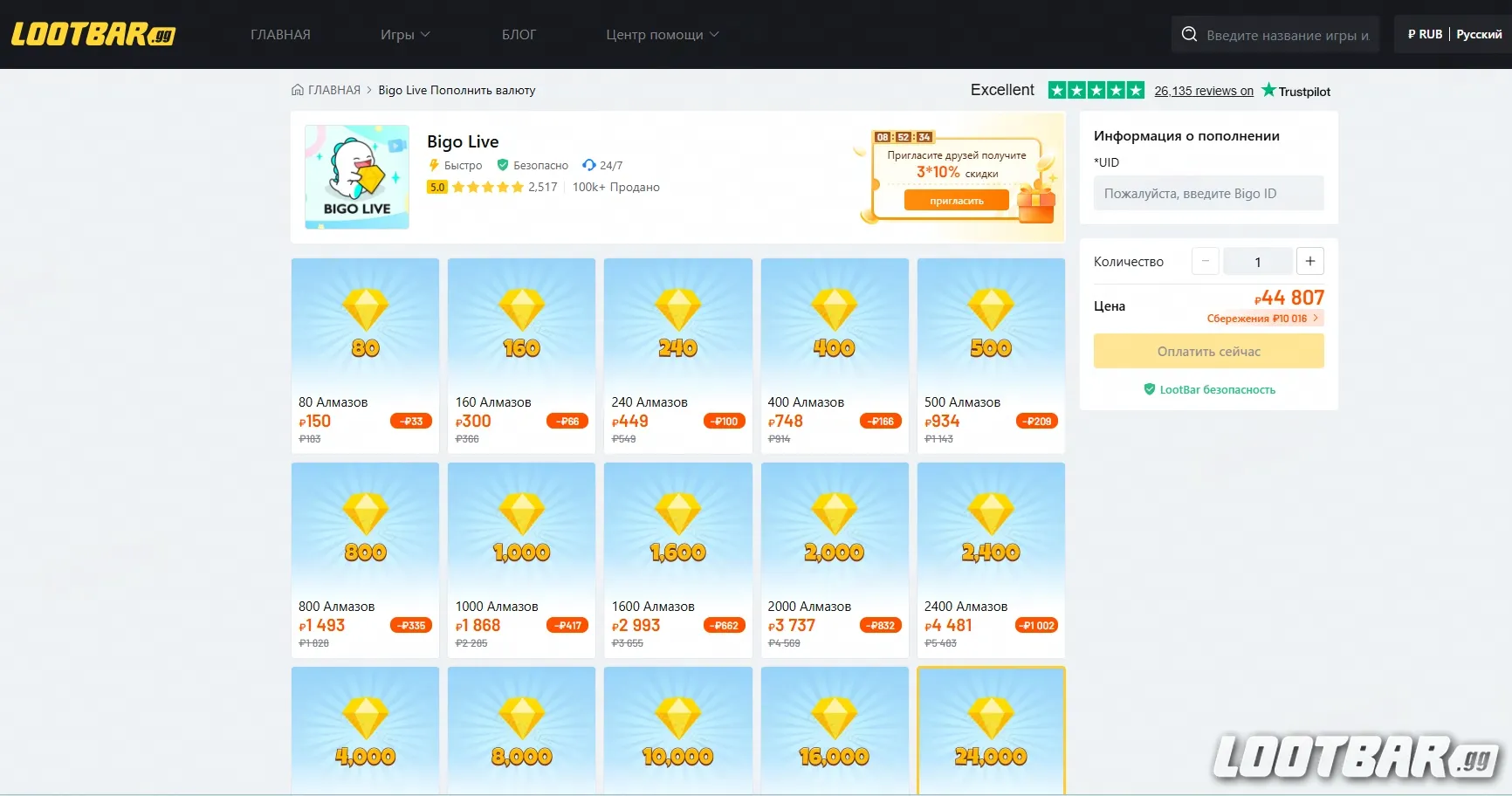Select the 500 Алмазов package
This screenshot has width=1512, height=796.
(x=991, y=354)
